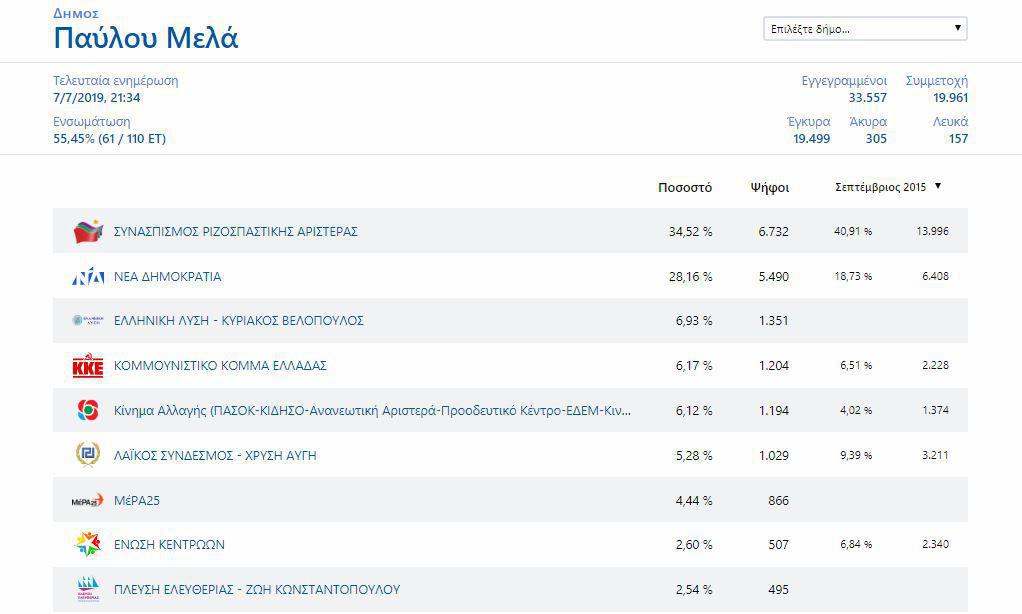Click the Ψήφοι column header
Image resolution: width=1022 pixels, height=614 pixels.
[769, 187]
